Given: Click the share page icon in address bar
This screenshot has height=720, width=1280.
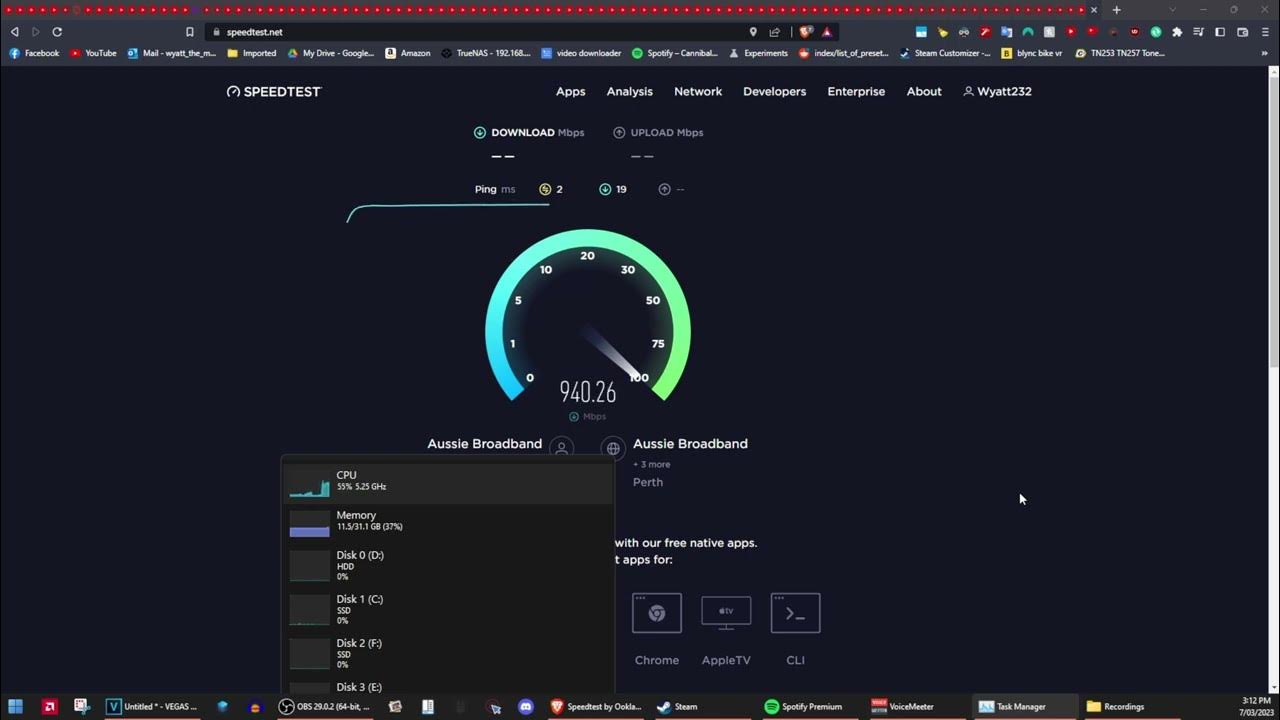Looking at the screenshot, I should pos(774,32).
